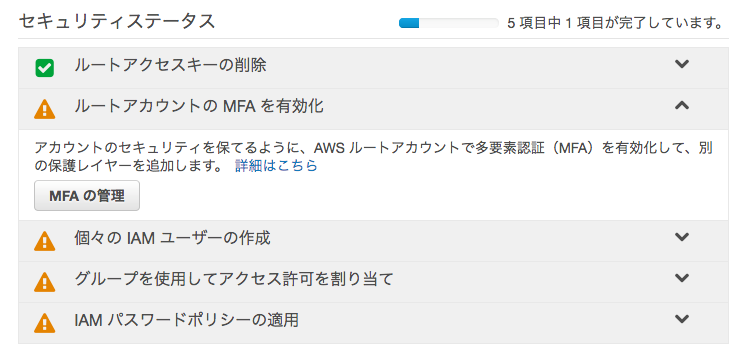
Task: Expand the グループを使用してアクセス許可 row chevron
Action: [682, 277]
